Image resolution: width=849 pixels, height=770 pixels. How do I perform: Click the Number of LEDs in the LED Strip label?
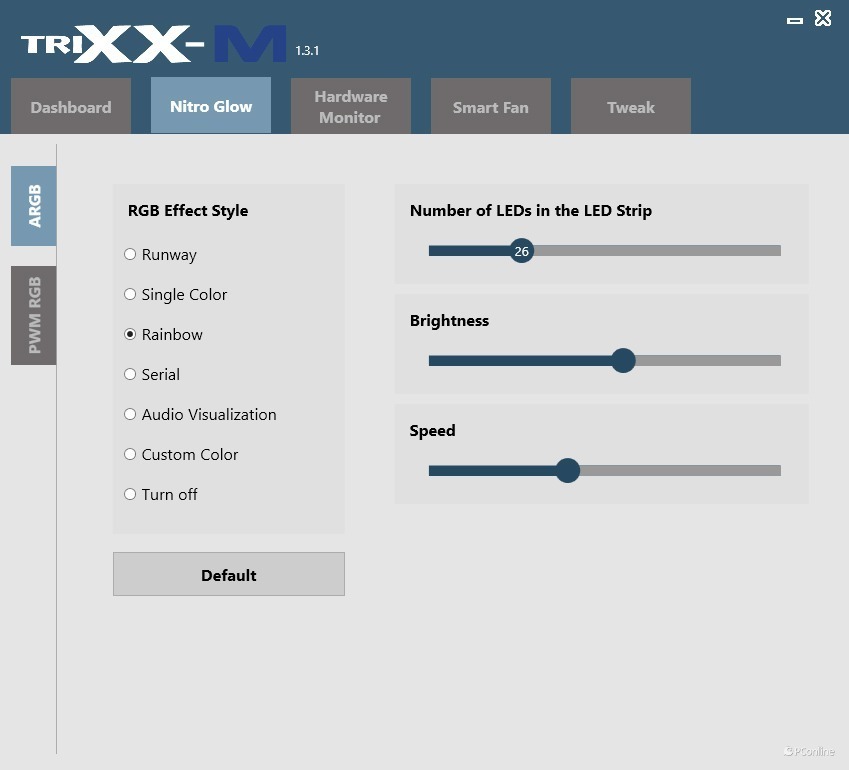click(x=531, y=211)
